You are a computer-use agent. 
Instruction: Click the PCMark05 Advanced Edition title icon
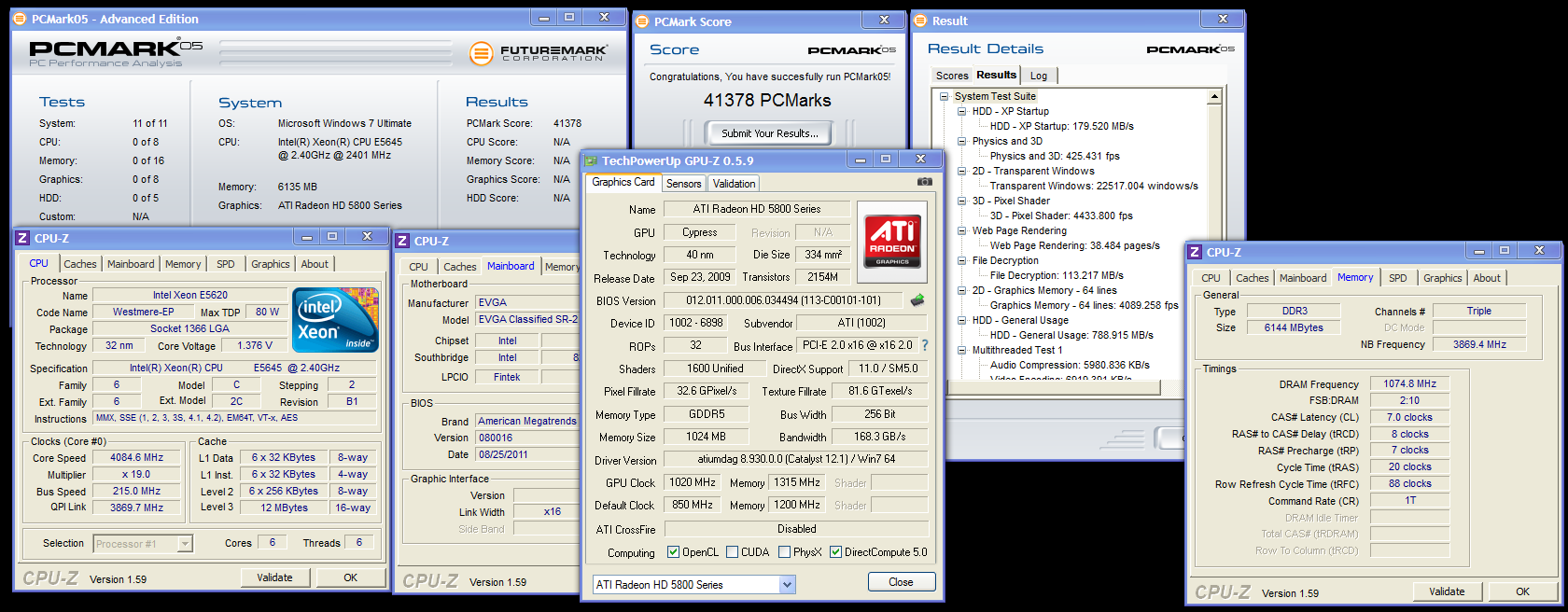click(21, 19)
